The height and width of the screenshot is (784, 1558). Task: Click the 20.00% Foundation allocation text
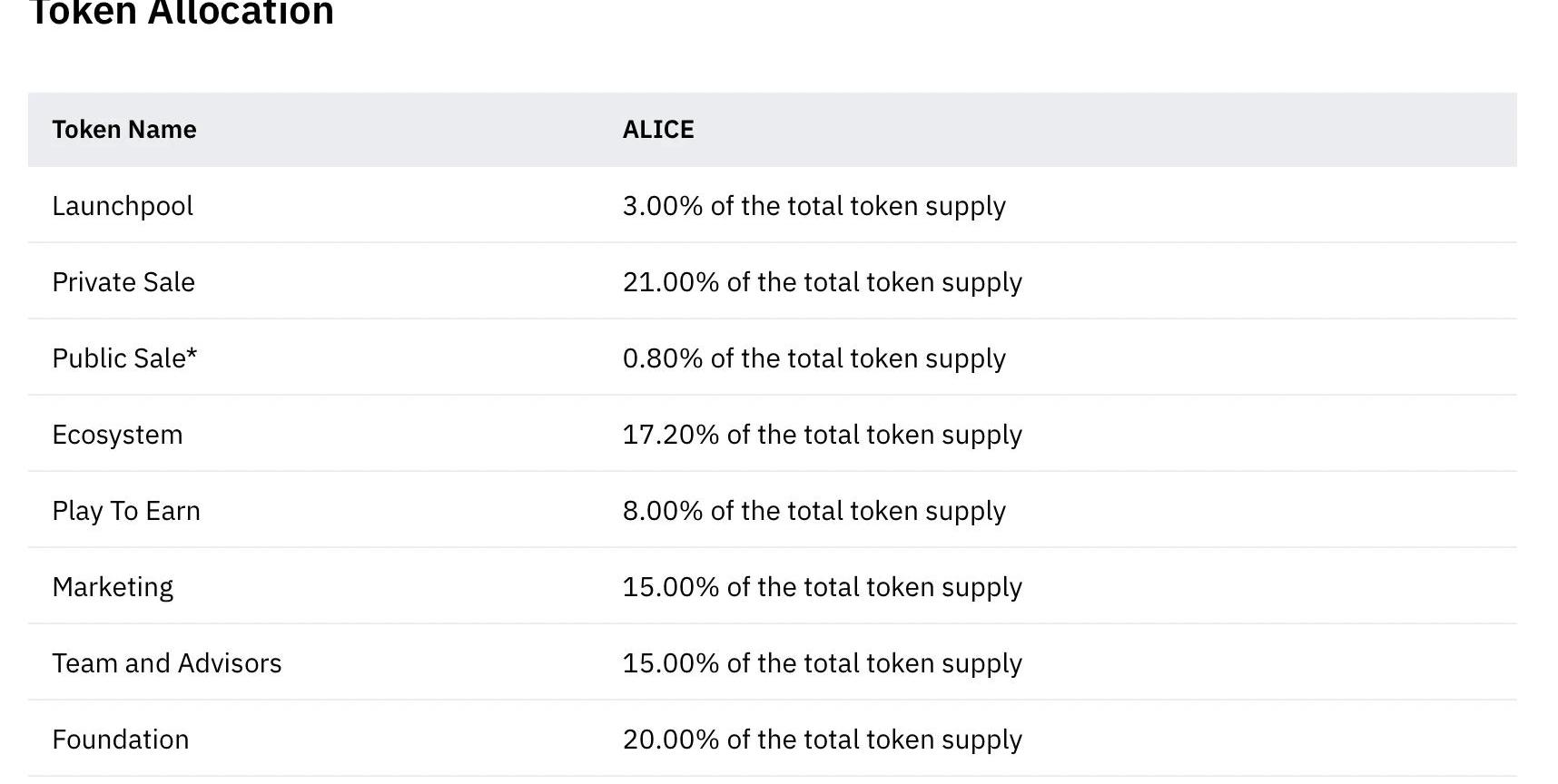(x=822, y=740)
